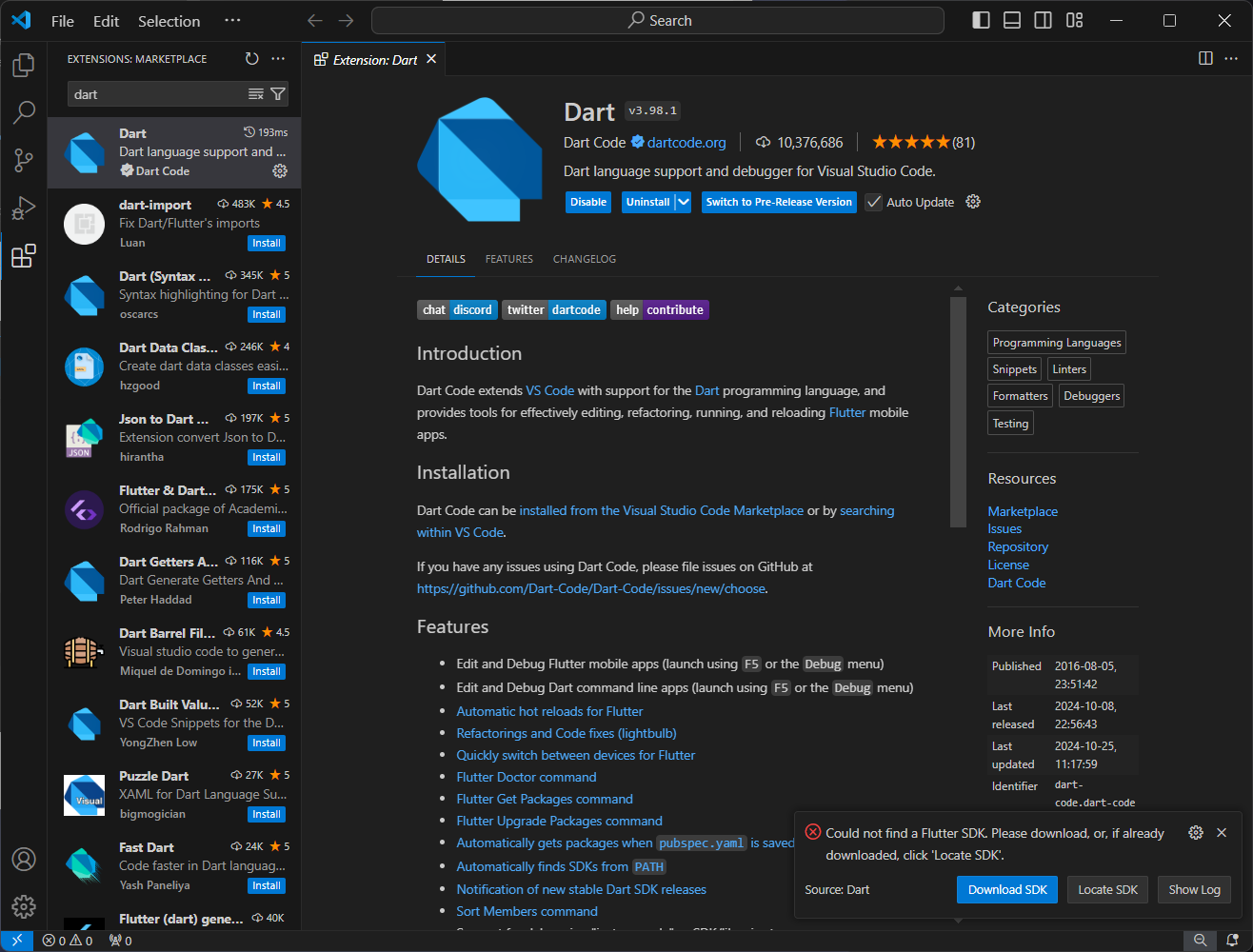Open the File menu

coord(63,21)
